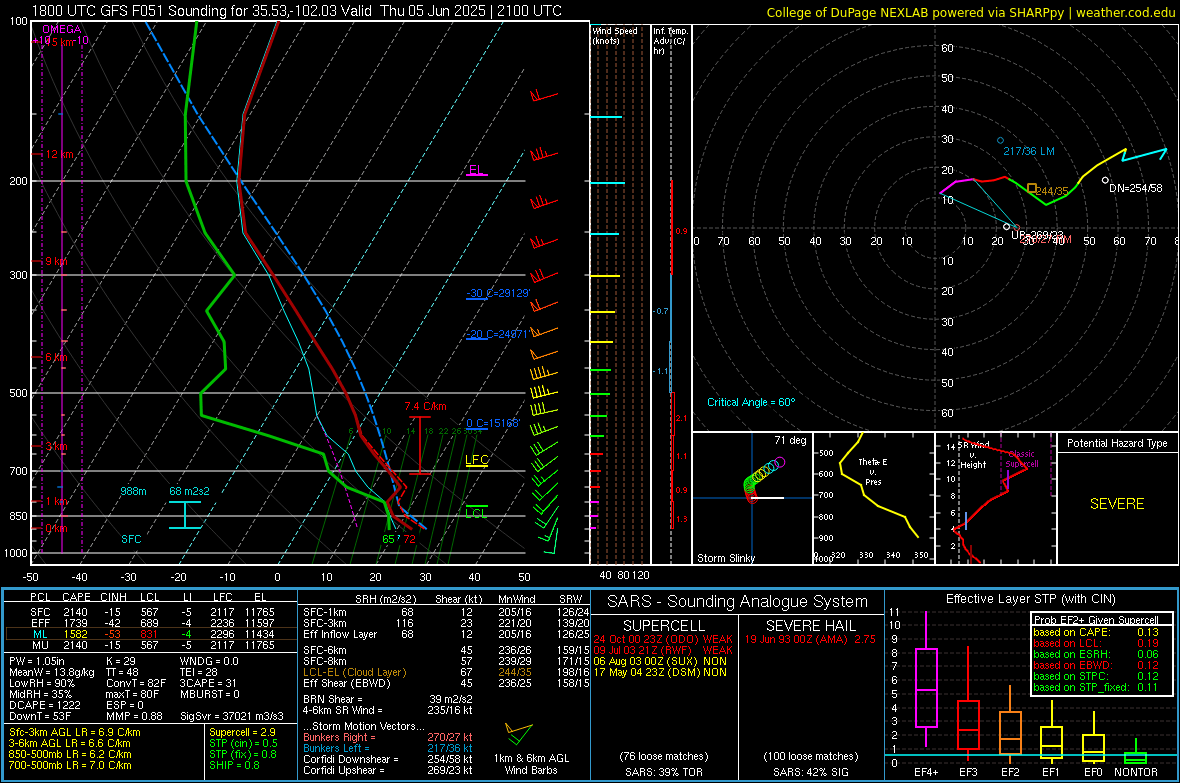Click the magenta 'Classic Supercell' label
This screenshot has height=783, width=1180.
1022,459
